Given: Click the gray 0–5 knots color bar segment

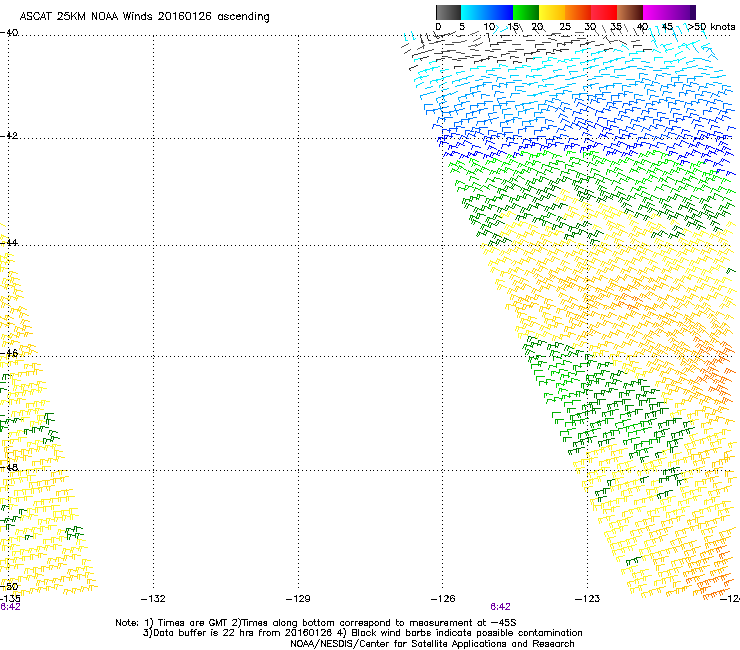Looking at the screenshot, I should tap(448, 12).
